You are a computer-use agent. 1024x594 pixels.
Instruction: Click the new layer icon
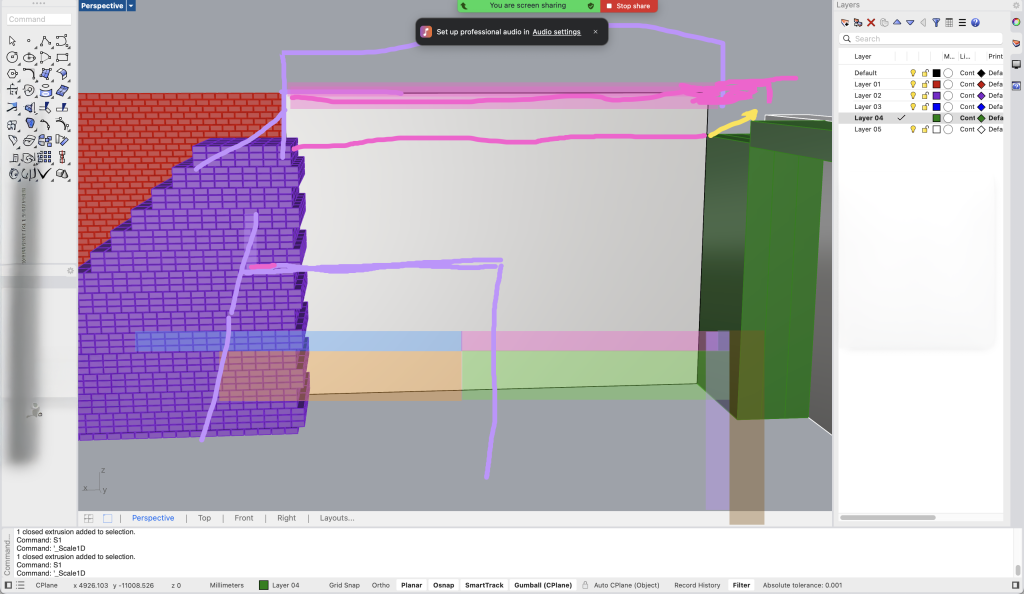pos(845,22)
